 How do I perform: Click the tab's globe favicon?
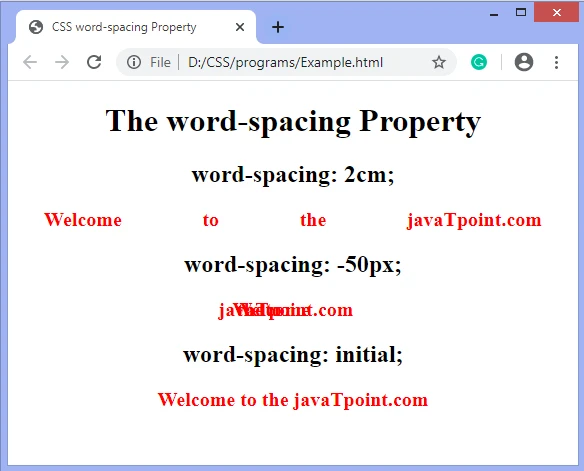pos(36,27)
